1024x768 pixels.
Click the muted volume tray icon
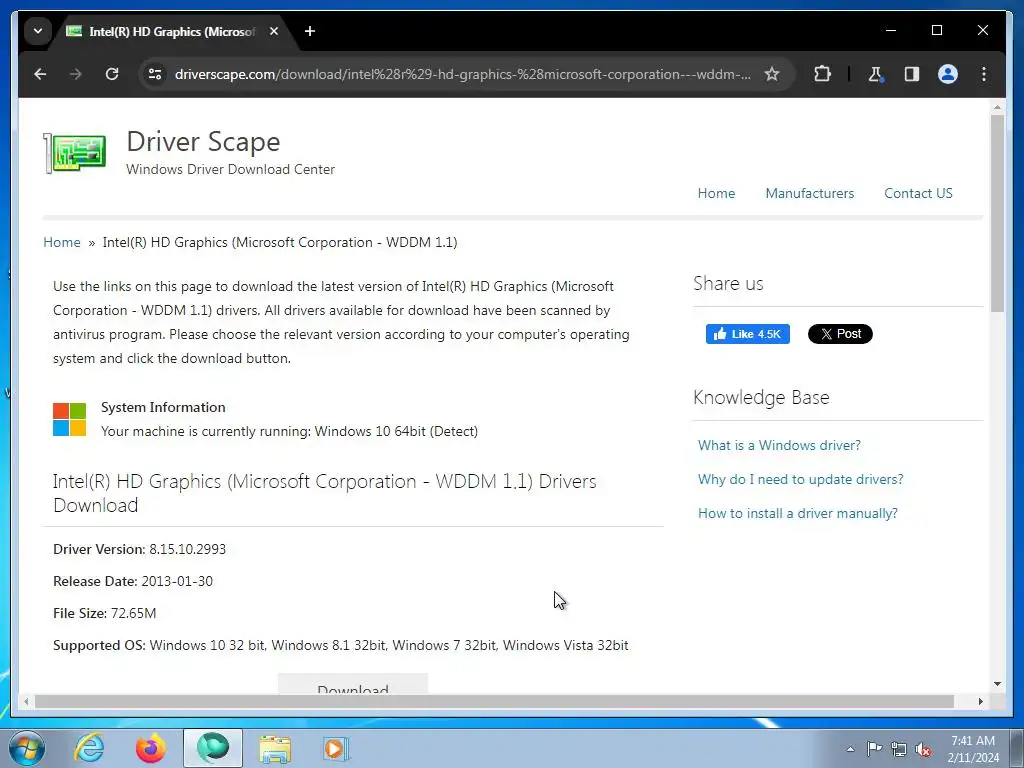[923, 749]
